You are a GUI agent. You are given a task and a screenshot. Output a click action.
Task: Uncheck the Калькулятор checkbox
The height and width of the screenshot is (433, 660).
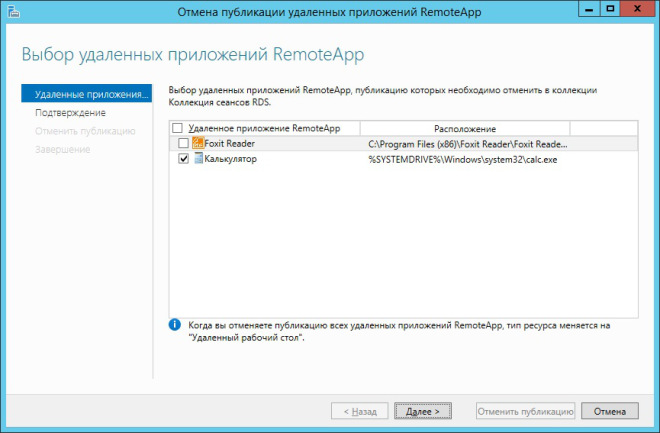[182, 159]
